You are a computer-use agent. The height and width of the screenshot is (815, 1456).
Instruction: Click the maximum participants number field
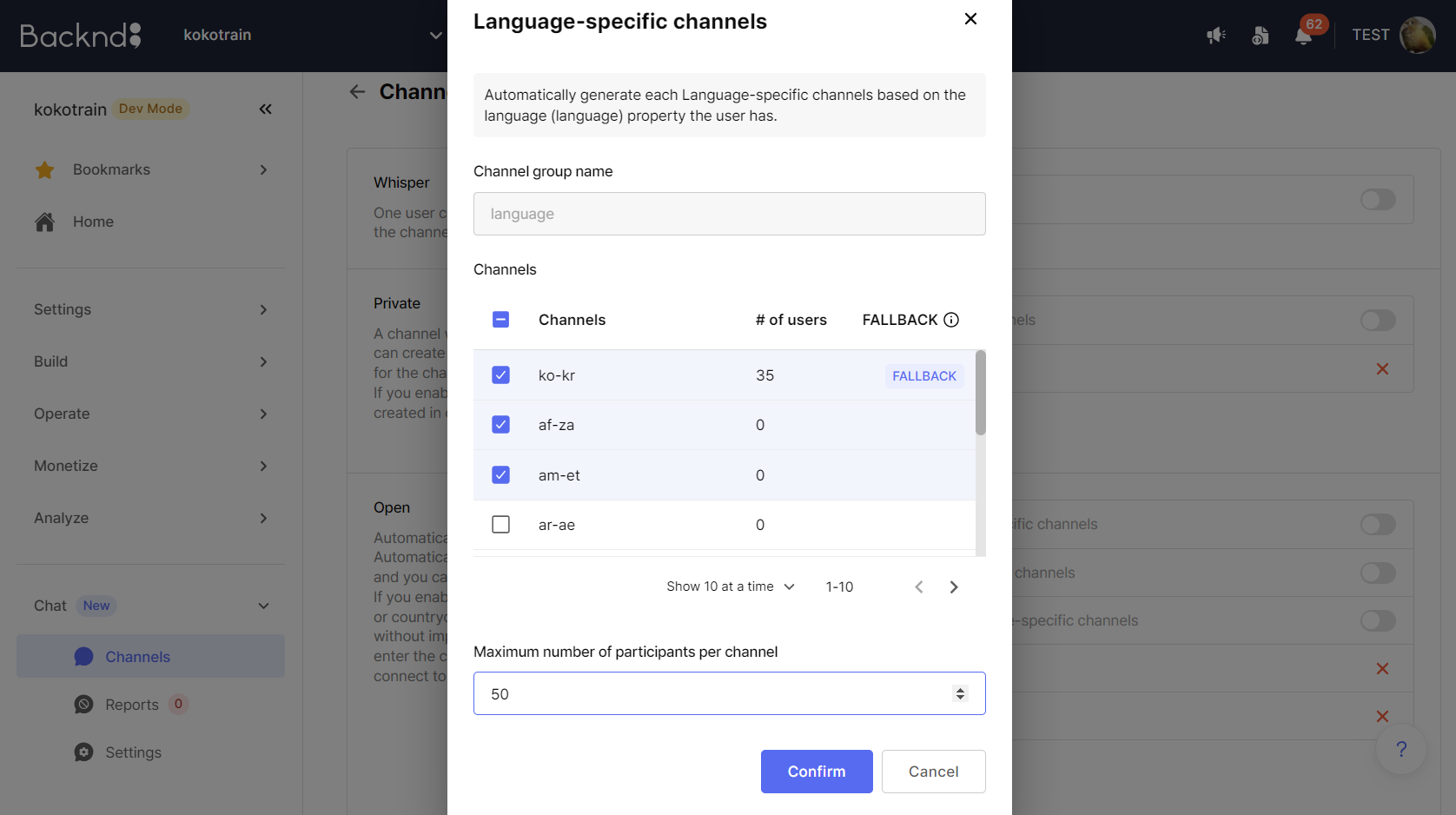click(x=730, y=693)
